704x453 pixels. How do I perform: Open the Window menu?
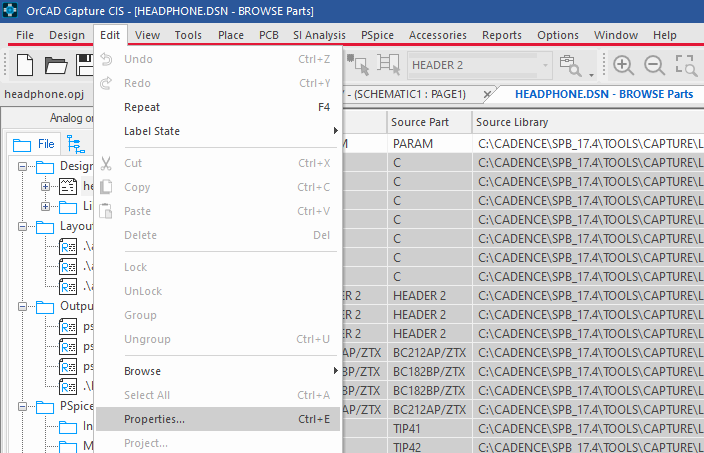click(x=616, y=35)
